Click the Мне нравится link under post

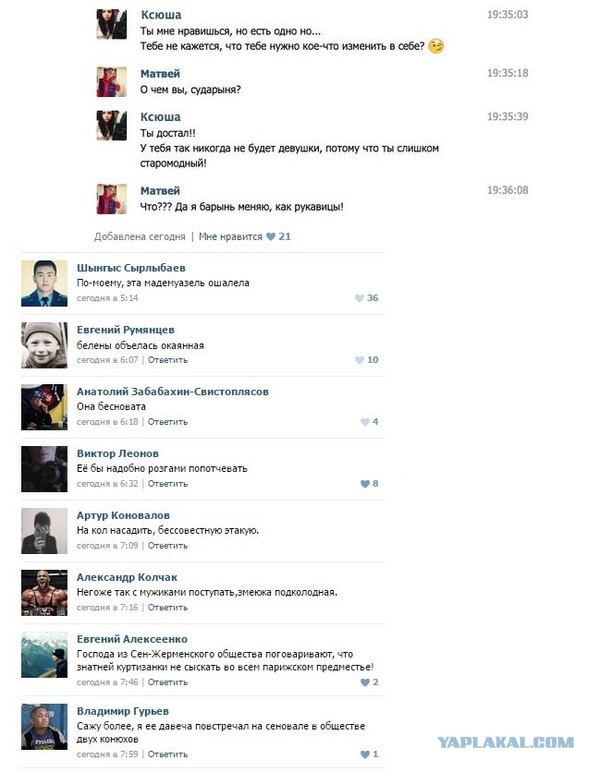230,237
